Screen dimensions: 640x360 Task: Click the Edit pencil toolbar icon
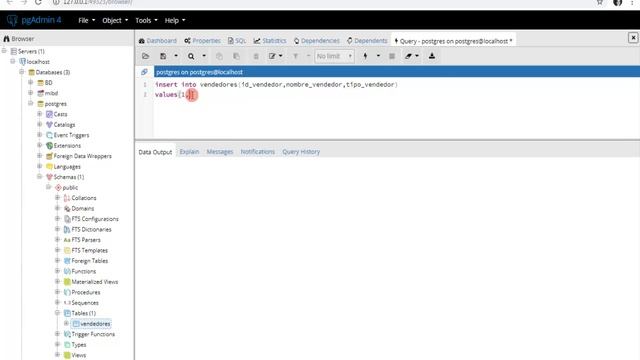(272, 56)
